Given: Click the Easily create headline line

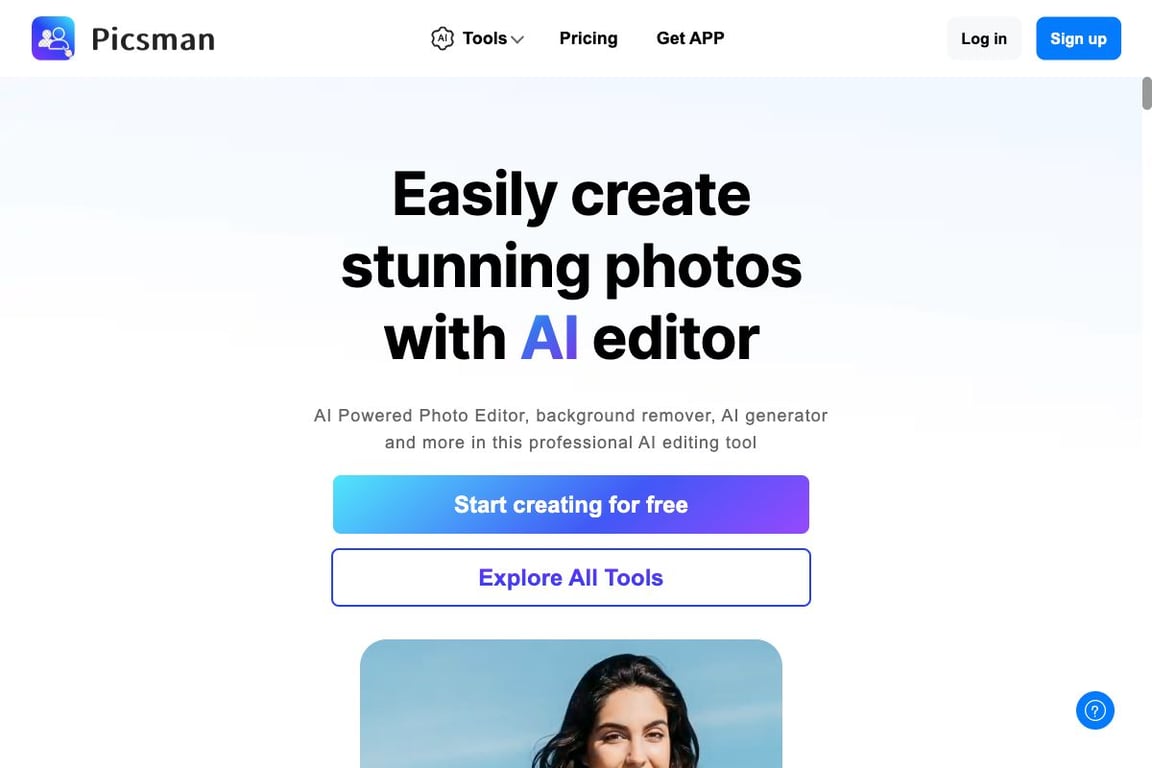Looking at the screenshot, I should coord(571,195).
